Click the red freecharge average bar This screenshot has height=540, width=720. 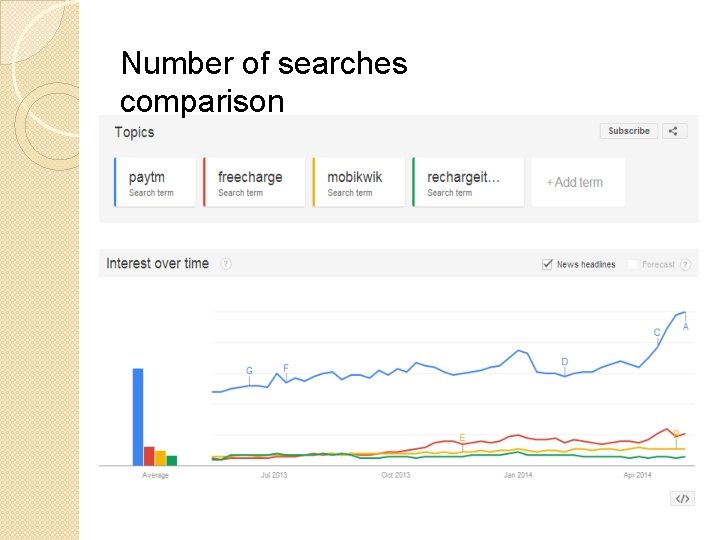149,456
